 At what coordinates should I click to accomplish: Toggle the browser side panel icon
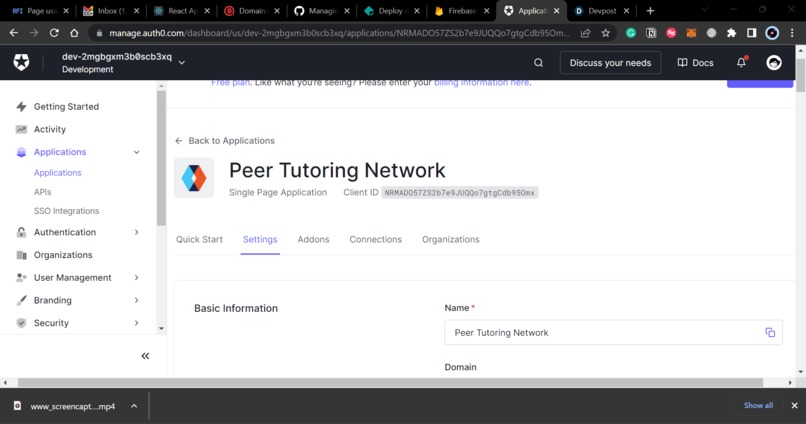752,33
